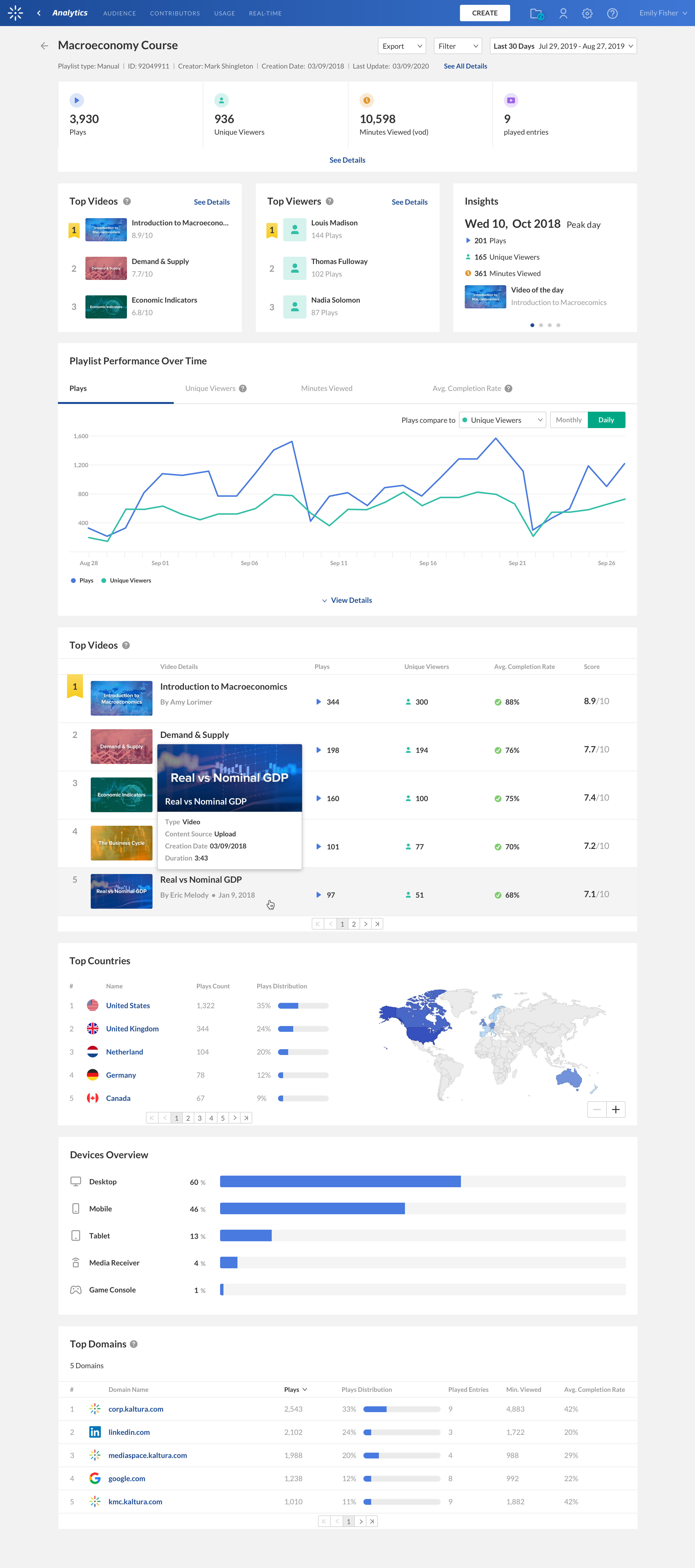Viewport: 695px width, 1568px height.
Task: Open the Contributors menu item
Action: (175, 13)
